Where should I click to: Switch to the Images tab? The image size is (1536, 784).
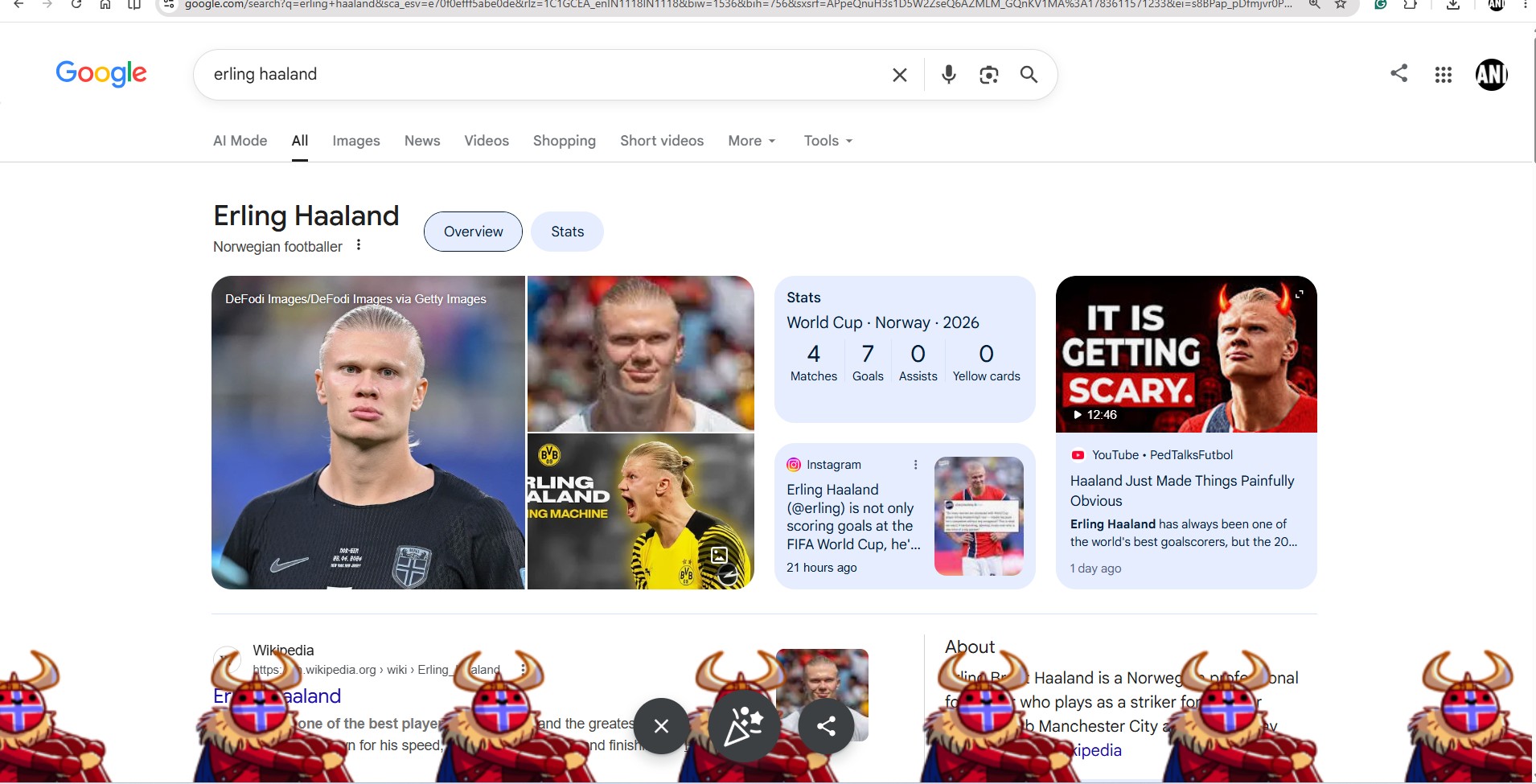356,141
